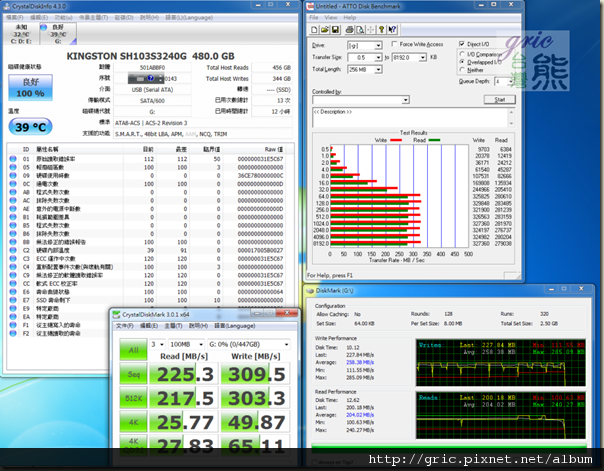Screen dimensions: 604x471
Task: Open the Transfer Size 0.5 start dropdown
Action: [x=378, y=57]
